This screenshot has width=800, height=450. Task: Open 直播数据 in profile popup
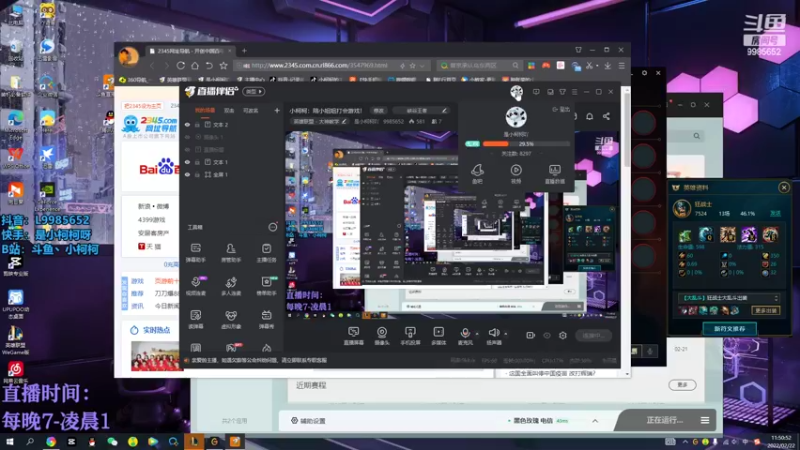[x=555, y=173]
